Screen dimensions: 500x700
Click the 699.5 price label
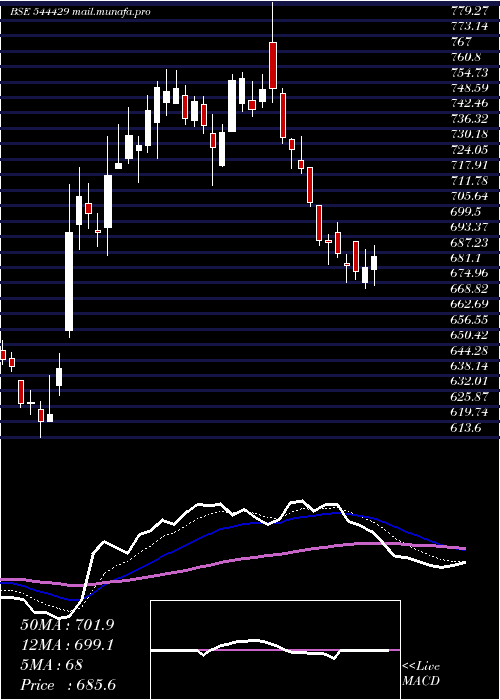pos(466,211)
